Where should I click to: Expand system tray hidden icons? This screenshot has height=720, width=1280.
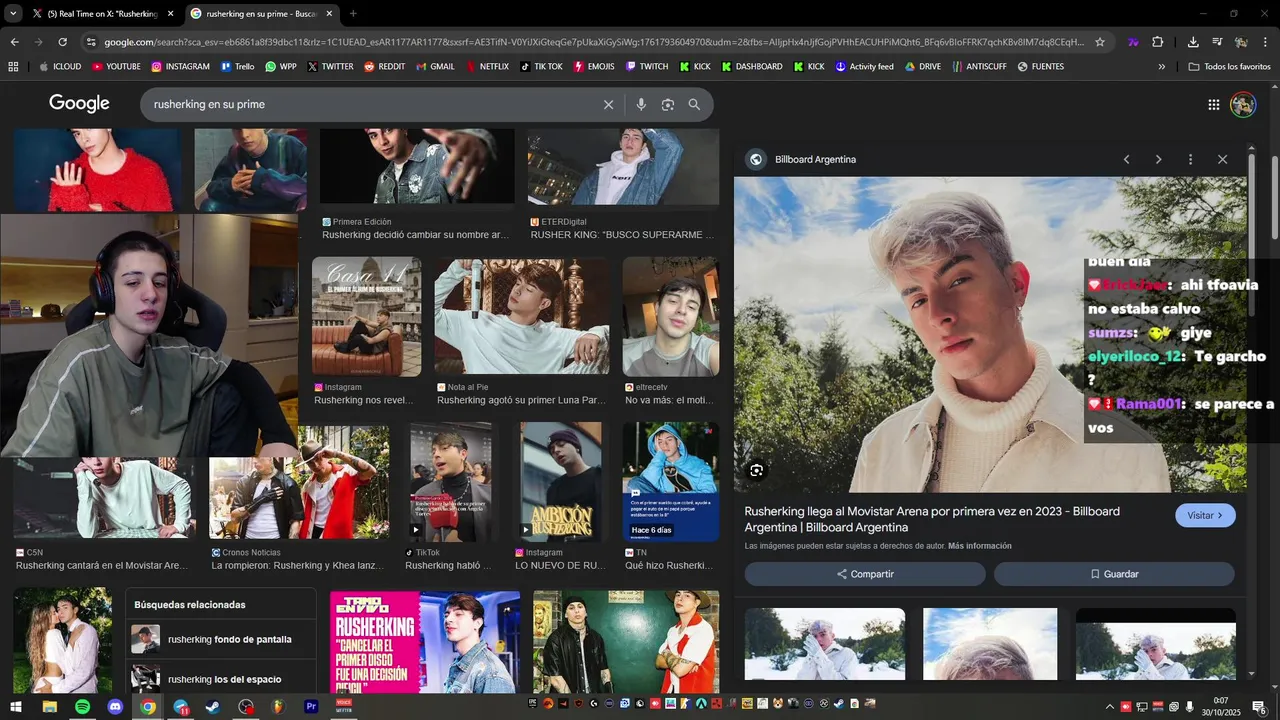tap(1109, 707)
